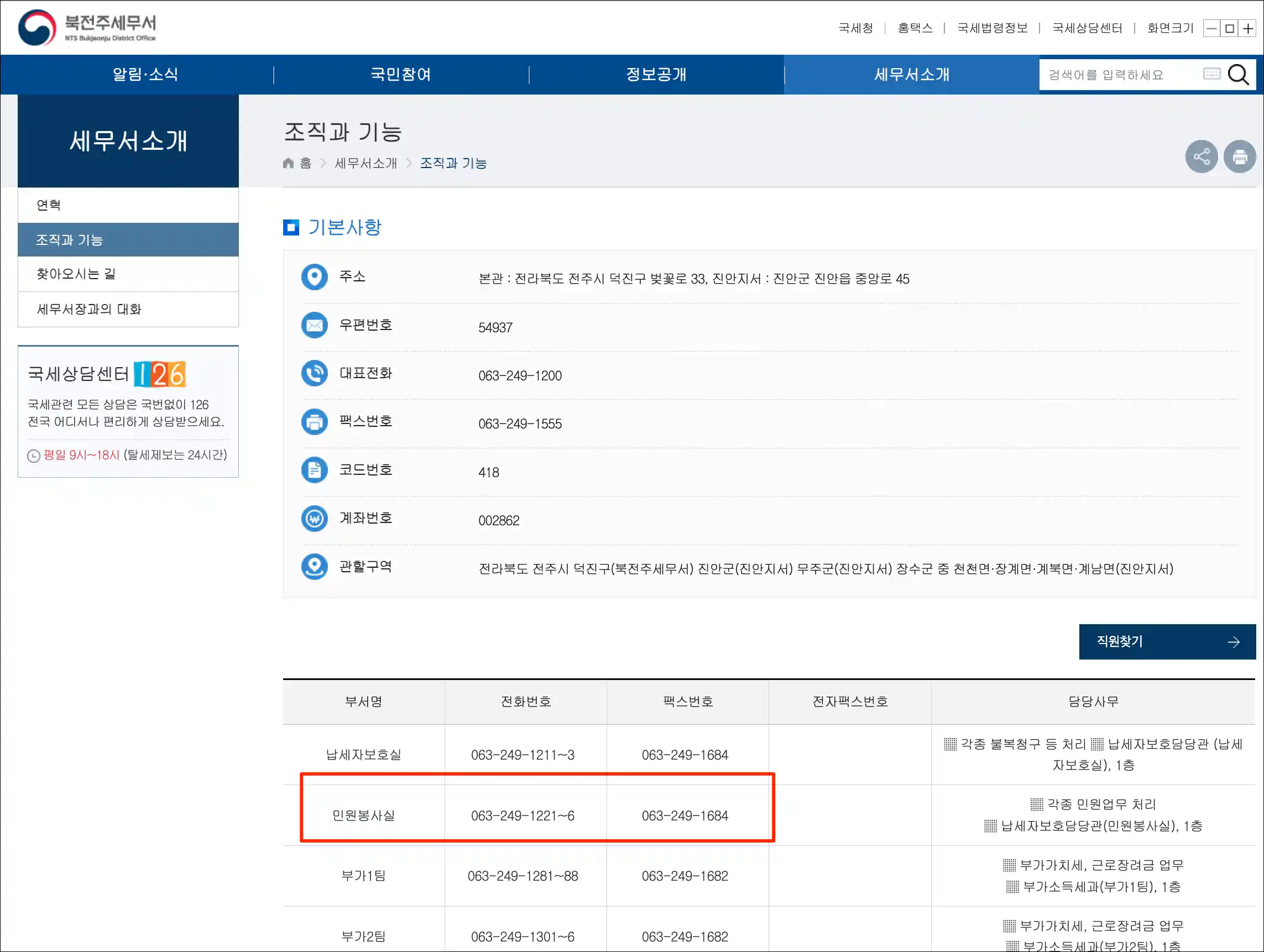
Task: Click the 주소 location pin icon
Action: (x=314, y=277)
